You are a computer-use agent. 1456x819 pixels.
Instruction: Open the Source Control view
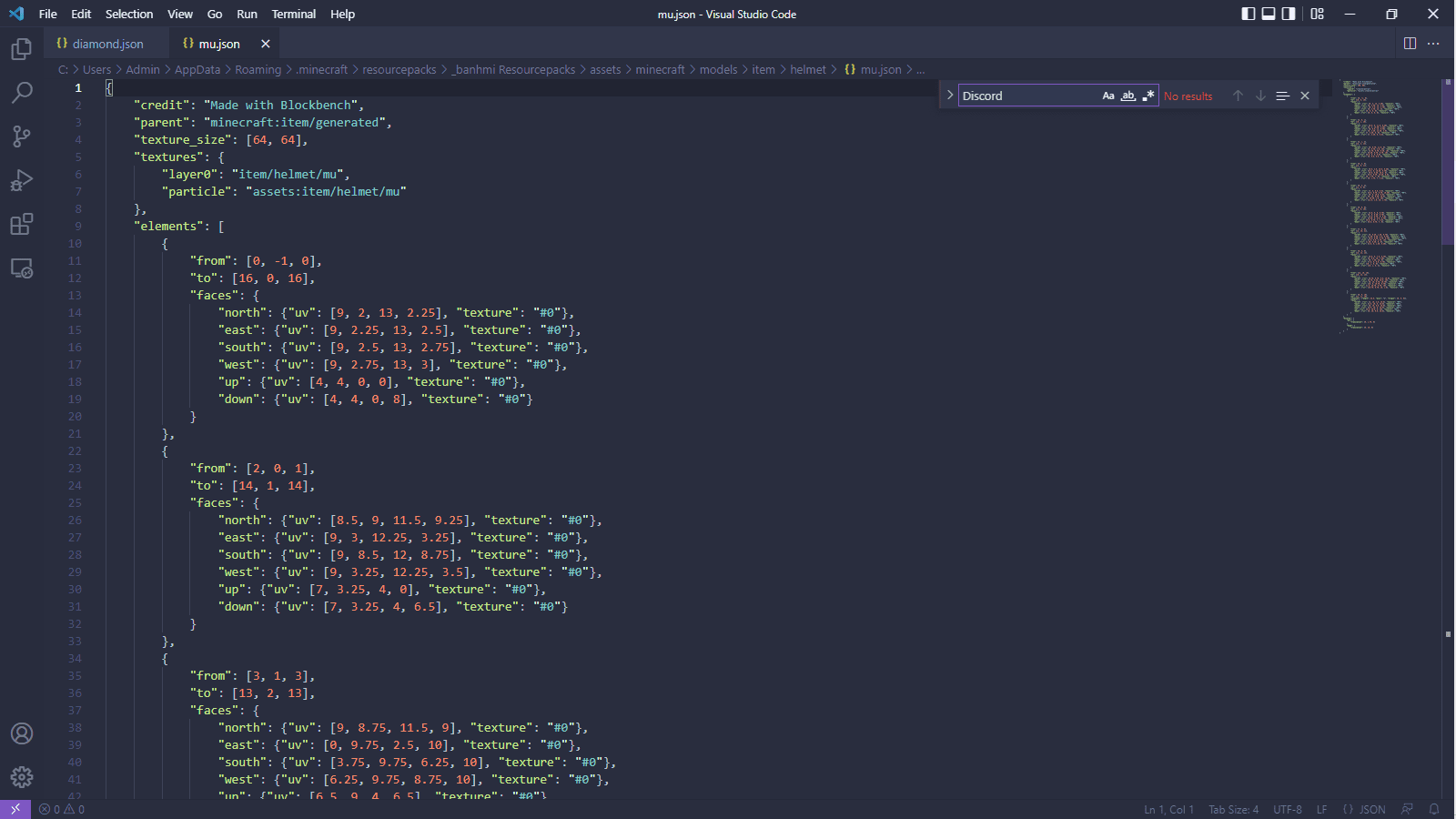(22, 136)
